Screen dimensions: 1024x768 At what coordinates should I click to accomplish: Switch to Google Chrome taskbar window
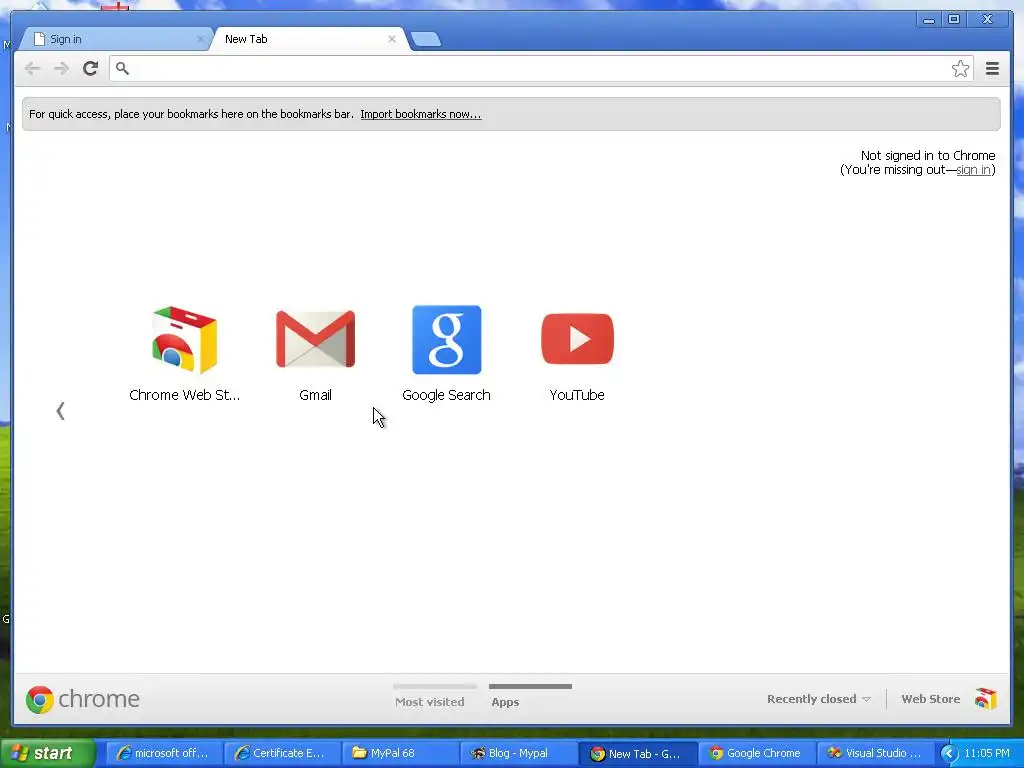(756, 753)
